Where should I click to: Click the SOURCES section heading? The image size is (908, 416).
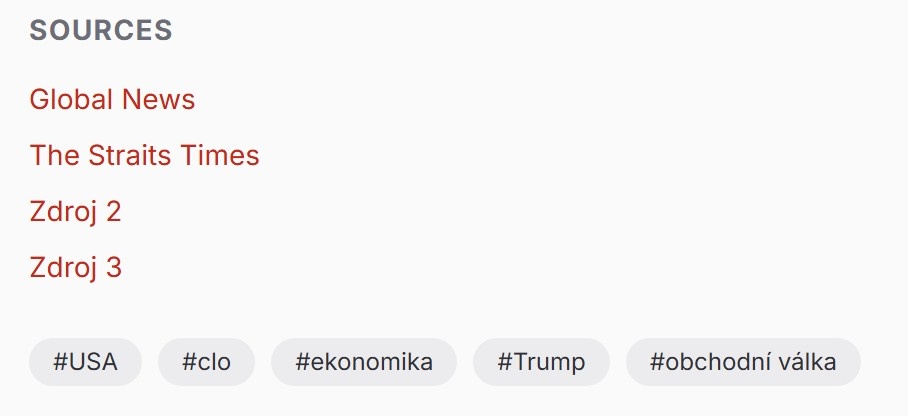pyautogui.click(x=101, y=31)
